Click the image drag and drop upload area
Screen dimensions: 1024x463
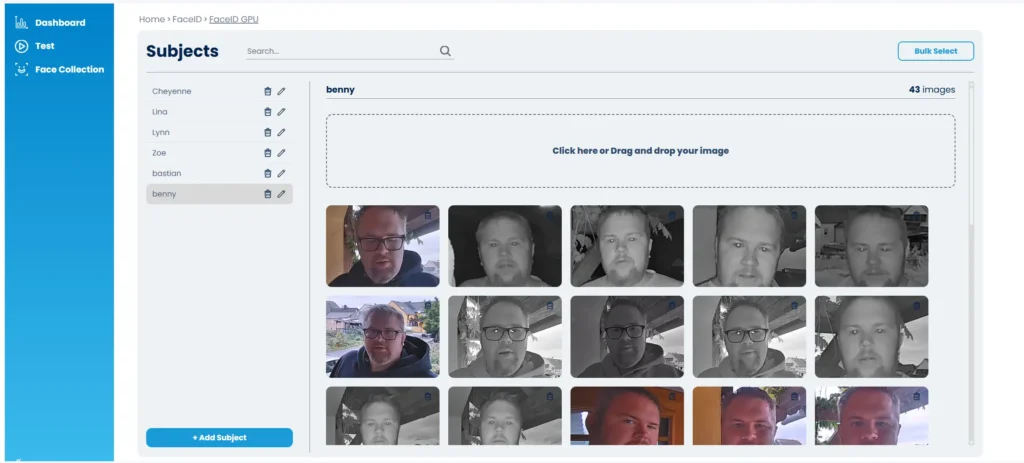[640, 151]
